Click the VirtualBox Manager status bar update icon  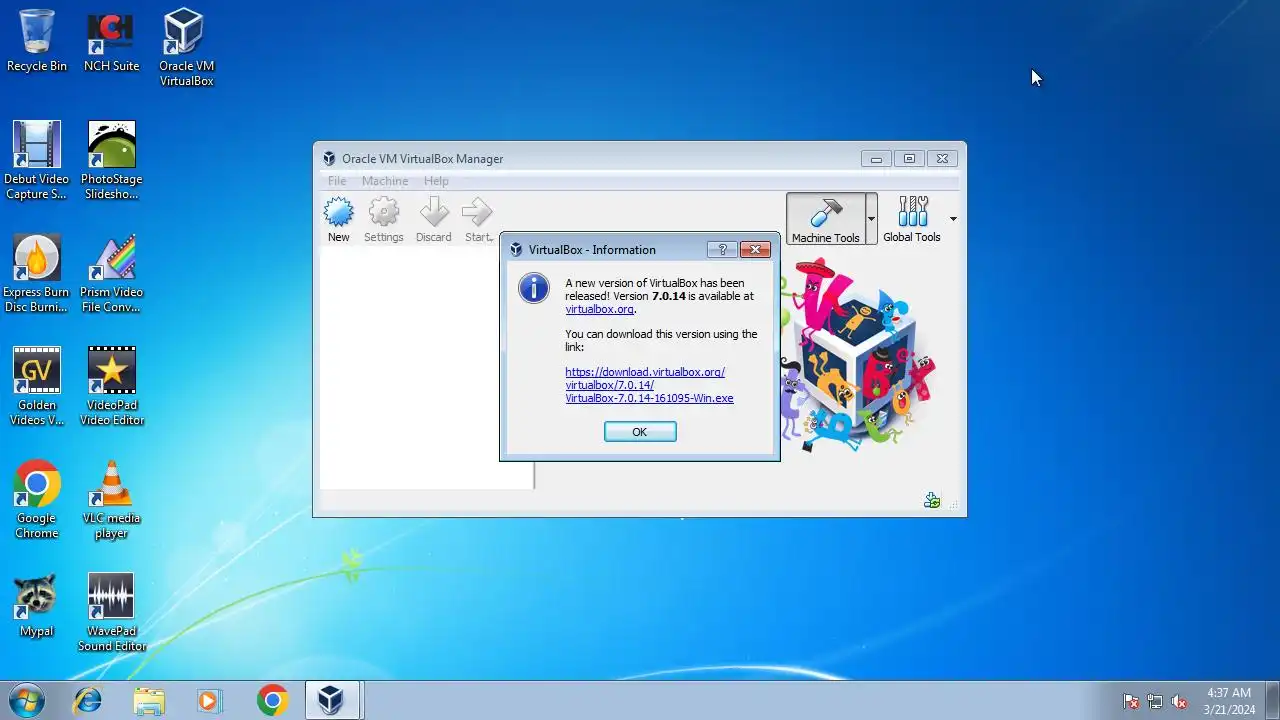tap(932, 501)
